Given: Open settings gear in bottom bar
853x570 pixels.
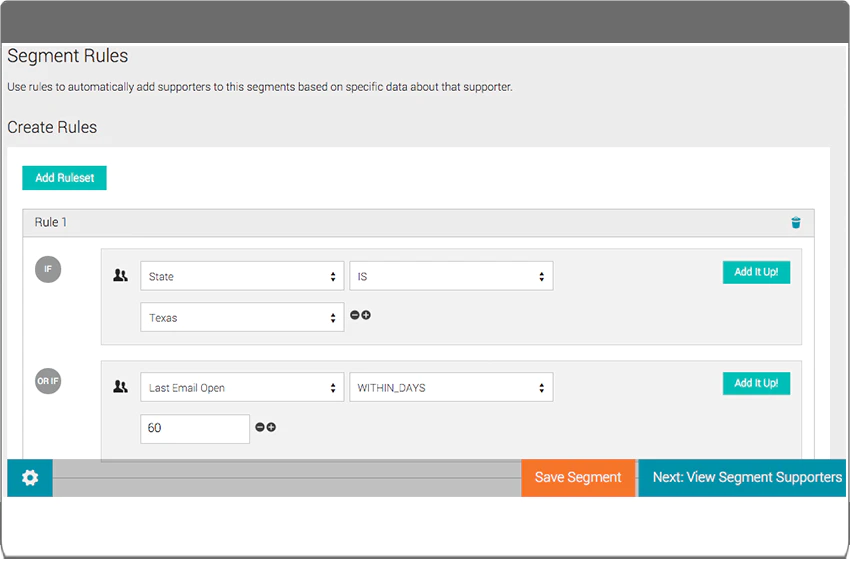Looking at the screenshot, I should click(x=30, y=478).
